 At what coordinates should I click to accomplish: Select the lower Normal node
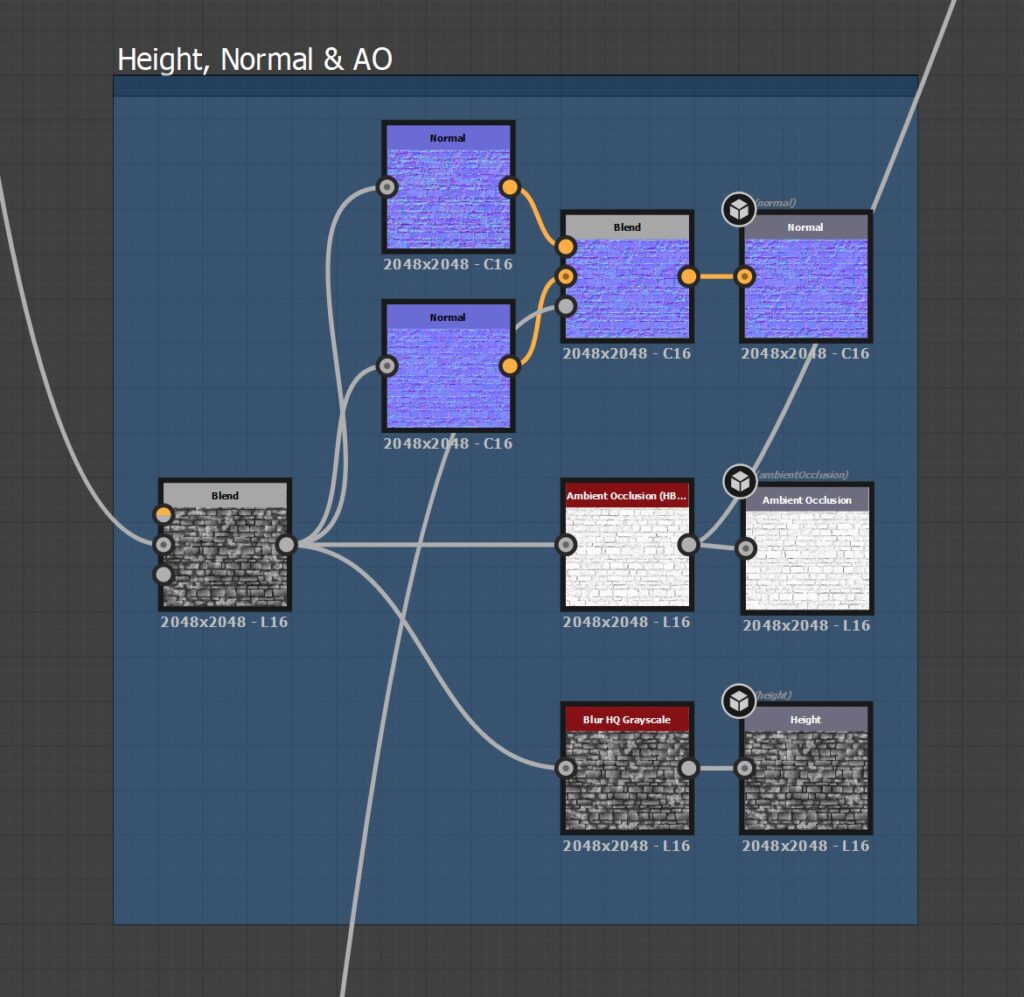(447, 370)
